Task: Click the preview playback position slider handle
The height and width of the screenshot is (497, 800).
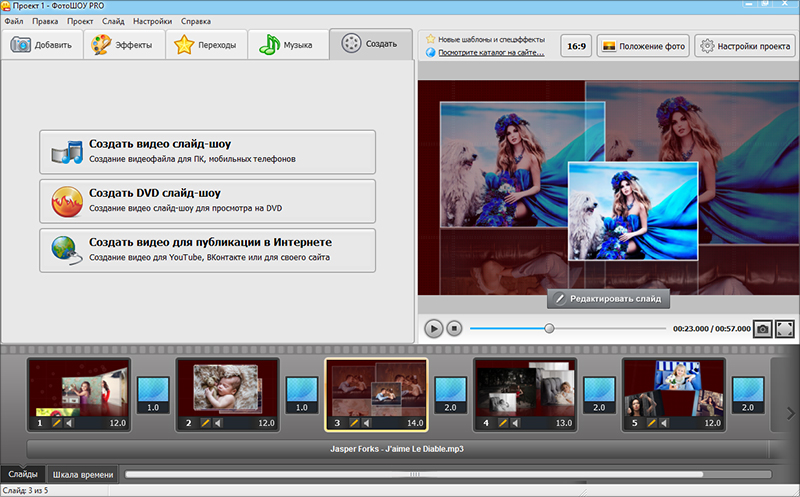Action: coord(549,329)
